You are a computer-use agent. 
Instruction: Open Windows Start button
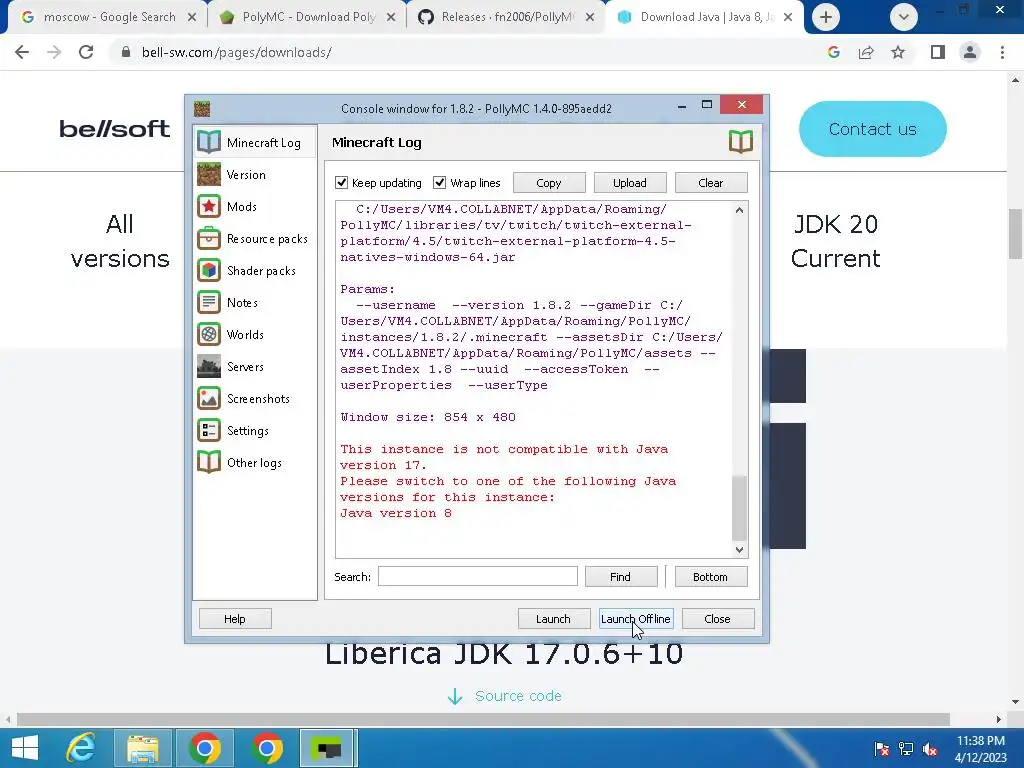25,748
